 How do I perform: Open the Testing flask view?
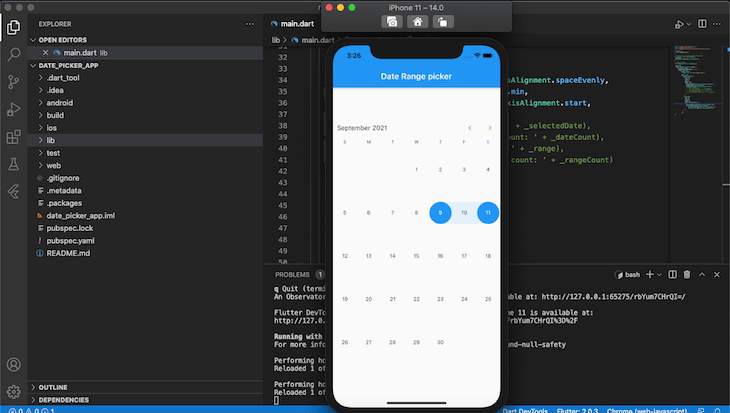click(14, 163)
